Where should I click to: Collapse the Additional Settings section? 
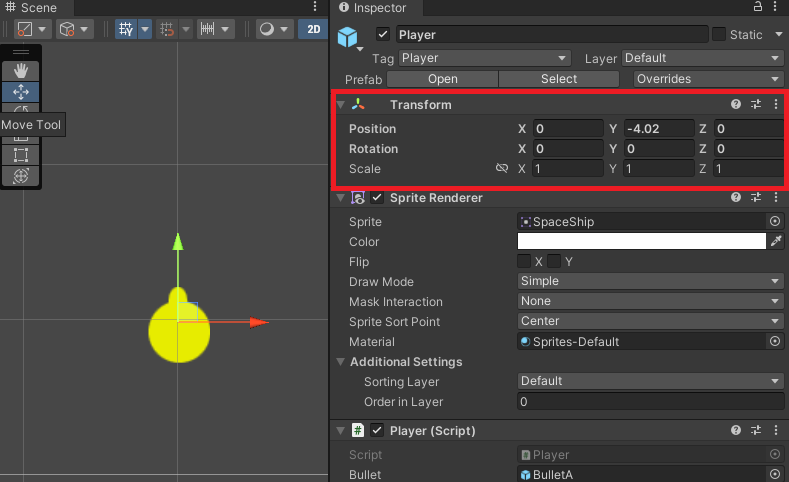(340, 362)
